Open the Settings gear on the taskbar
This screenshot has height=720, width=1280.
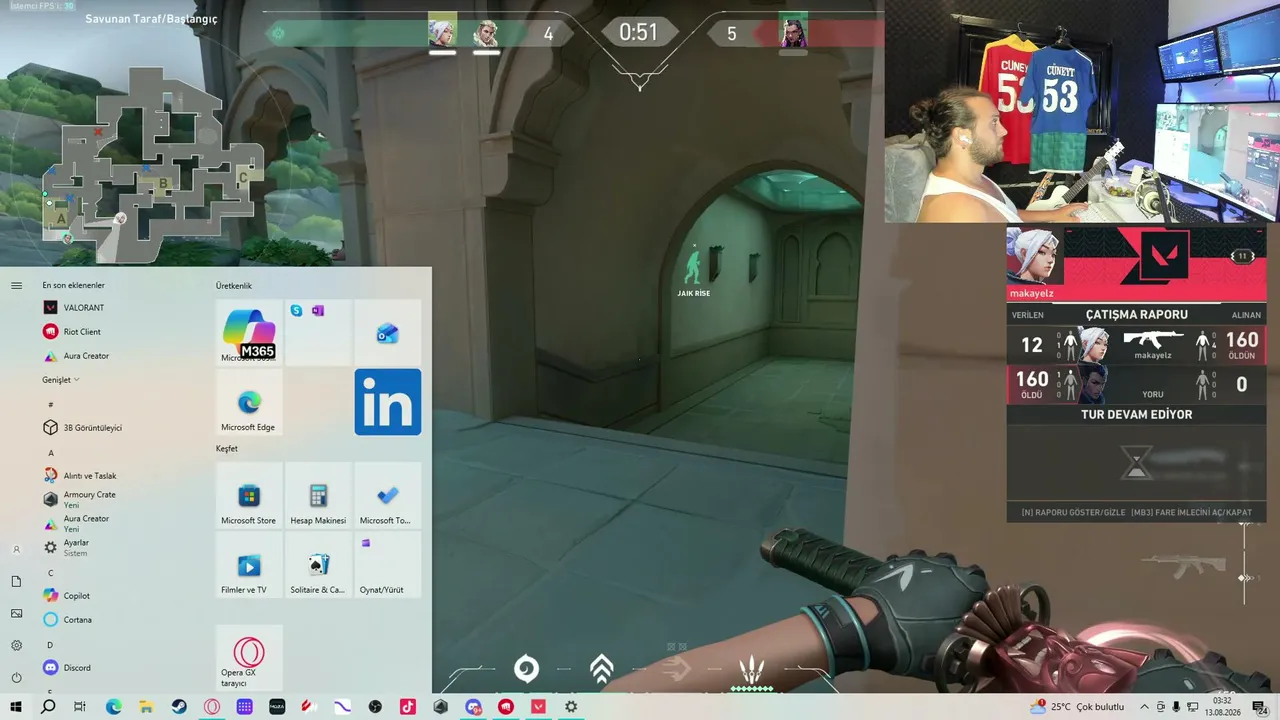[x=571, y=707]
